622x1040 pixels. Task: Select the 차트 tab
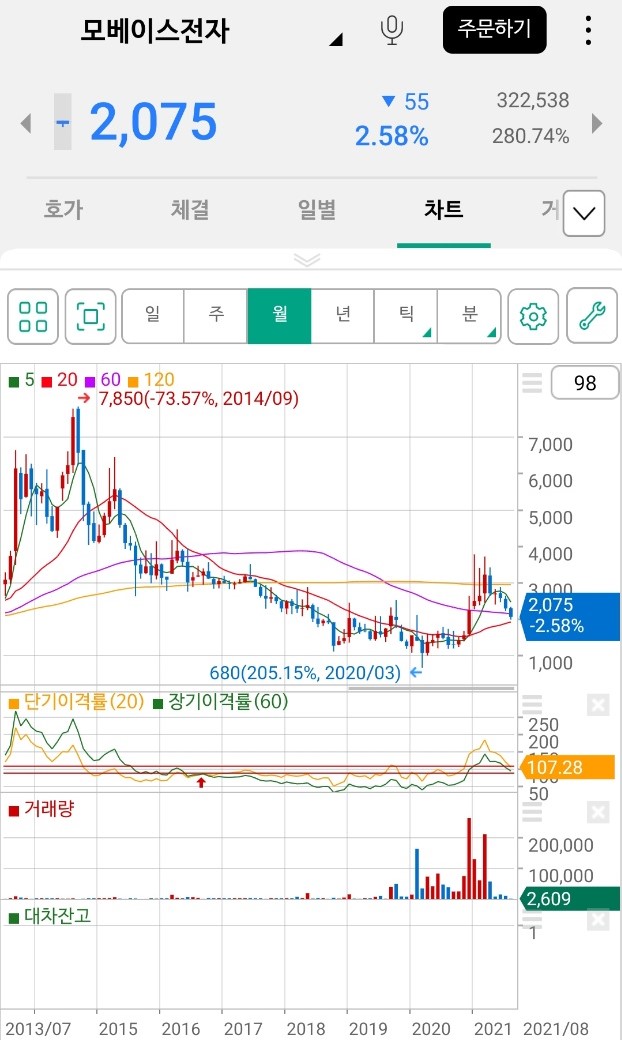(444, 210)
